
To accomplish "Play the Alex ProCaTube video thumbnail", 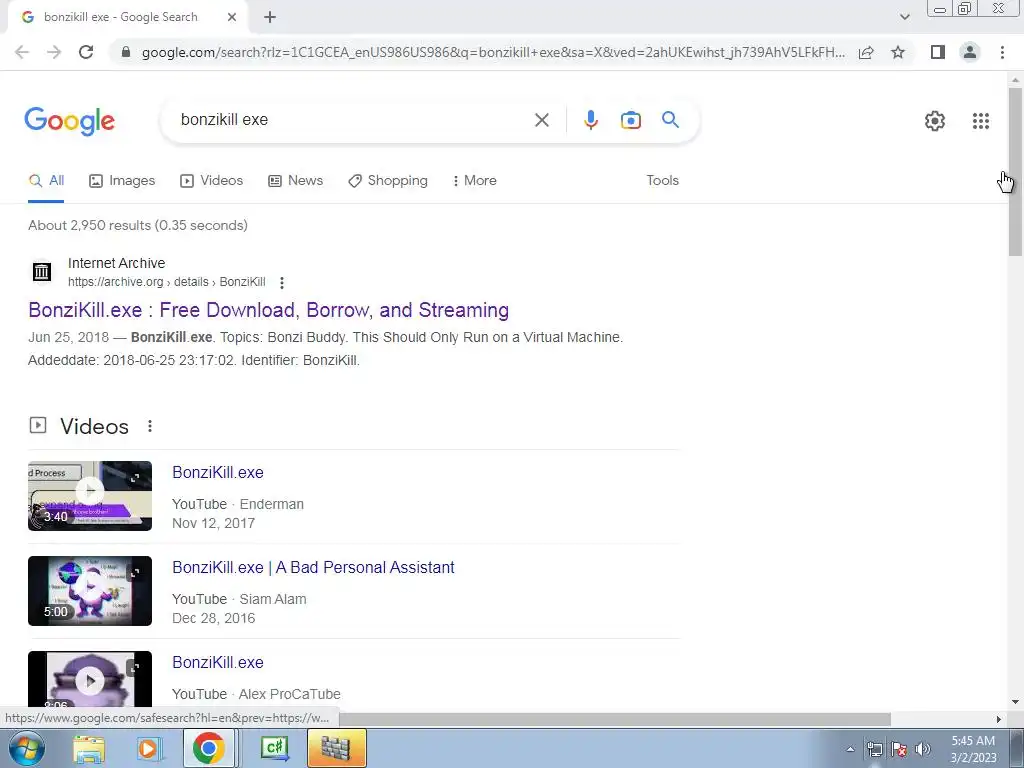I will (x=90, y=680).
